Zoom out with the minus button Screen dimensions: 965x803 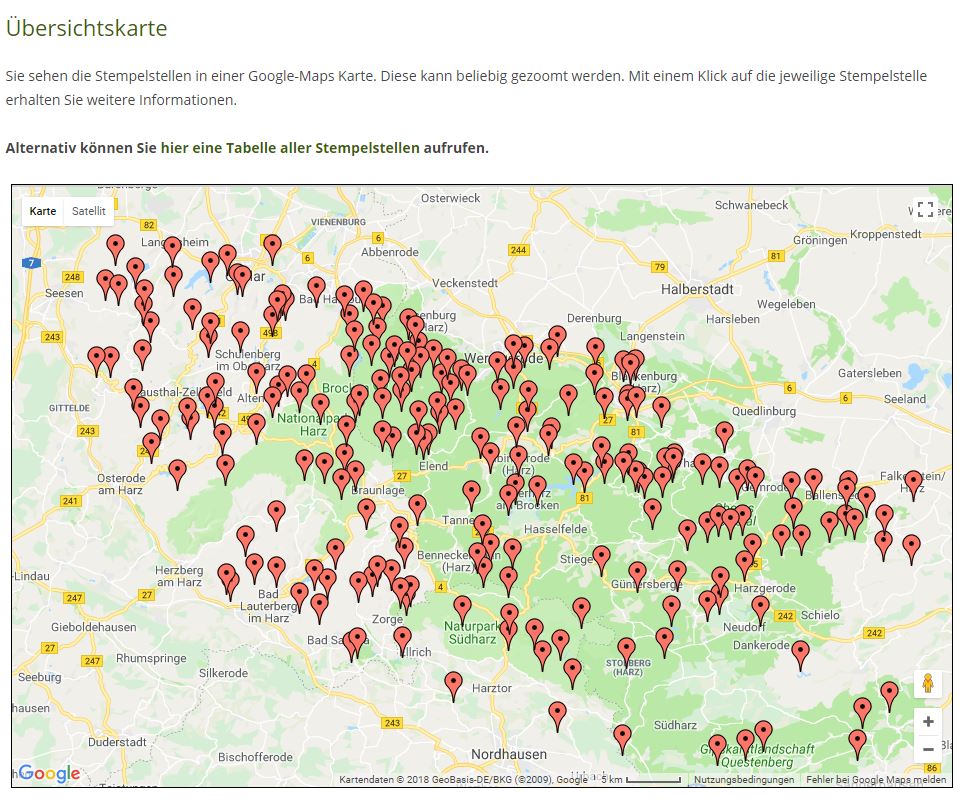click(x=928, y=749)
